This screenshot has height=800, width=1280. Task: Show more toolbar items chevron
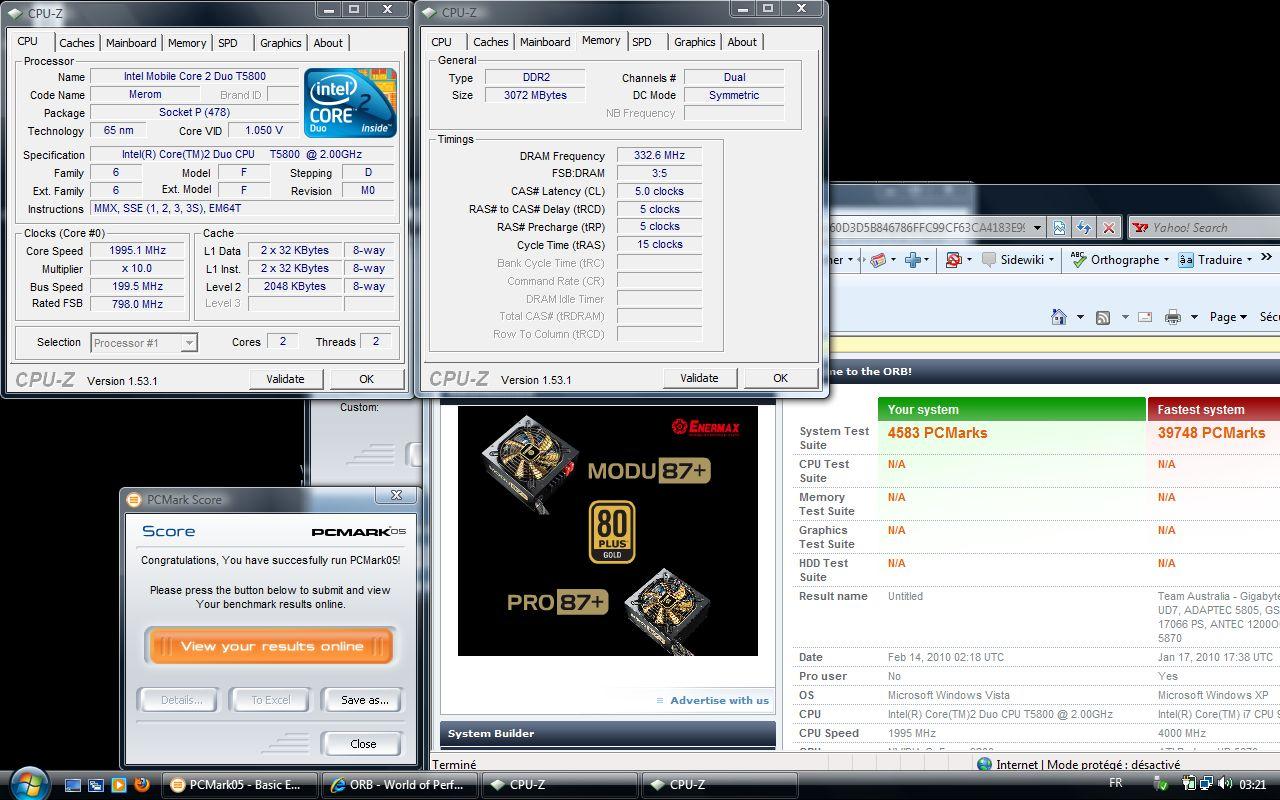(1266, 258)
